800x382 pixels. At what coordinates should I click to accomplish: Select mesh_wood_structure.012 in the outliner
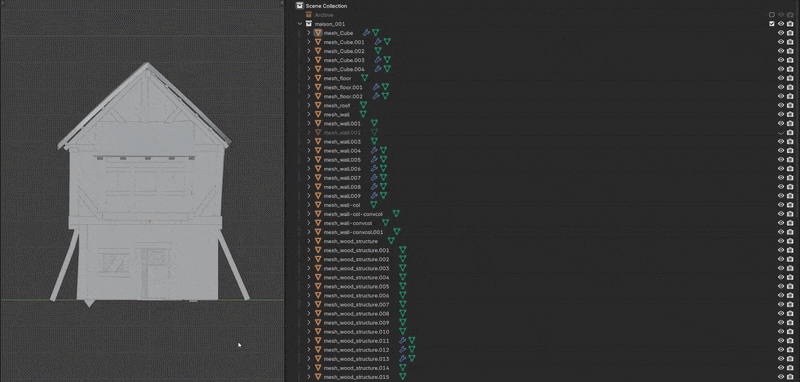[356, 349]
